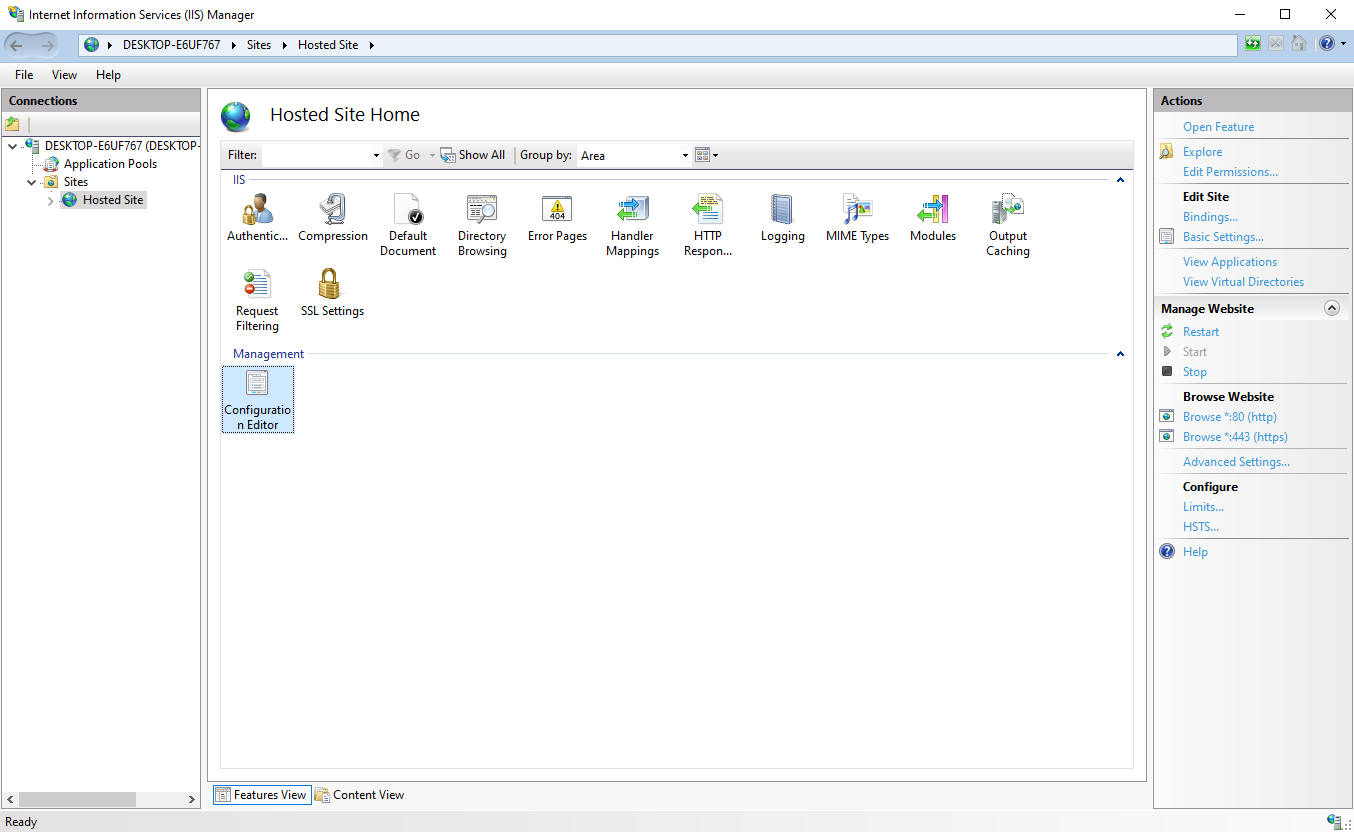Click the Restart link under Manage Website

click(x=1200, y=331)
